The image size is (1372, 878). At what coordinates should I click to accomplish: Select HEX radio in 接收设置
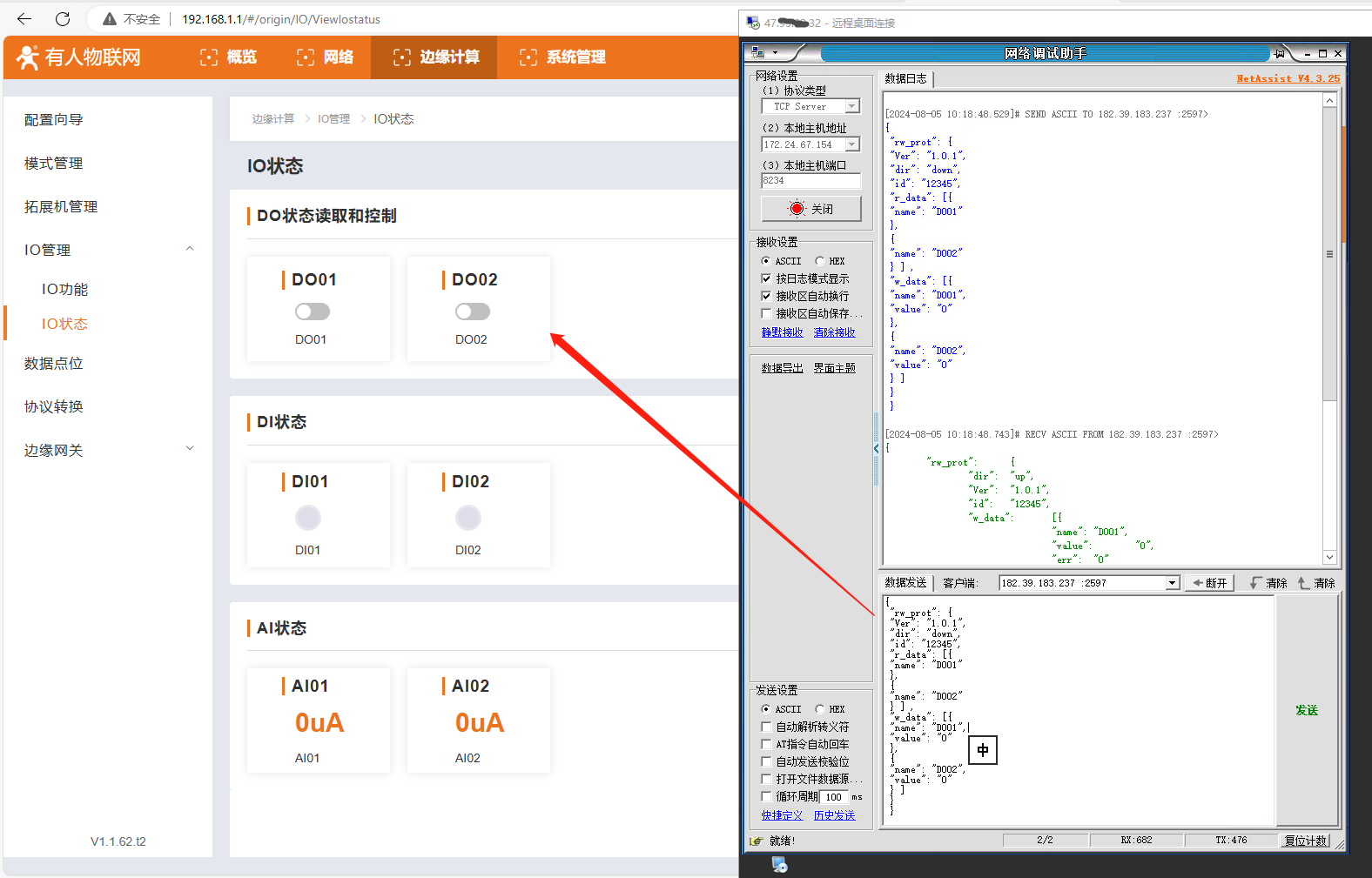tap(820, 261)
